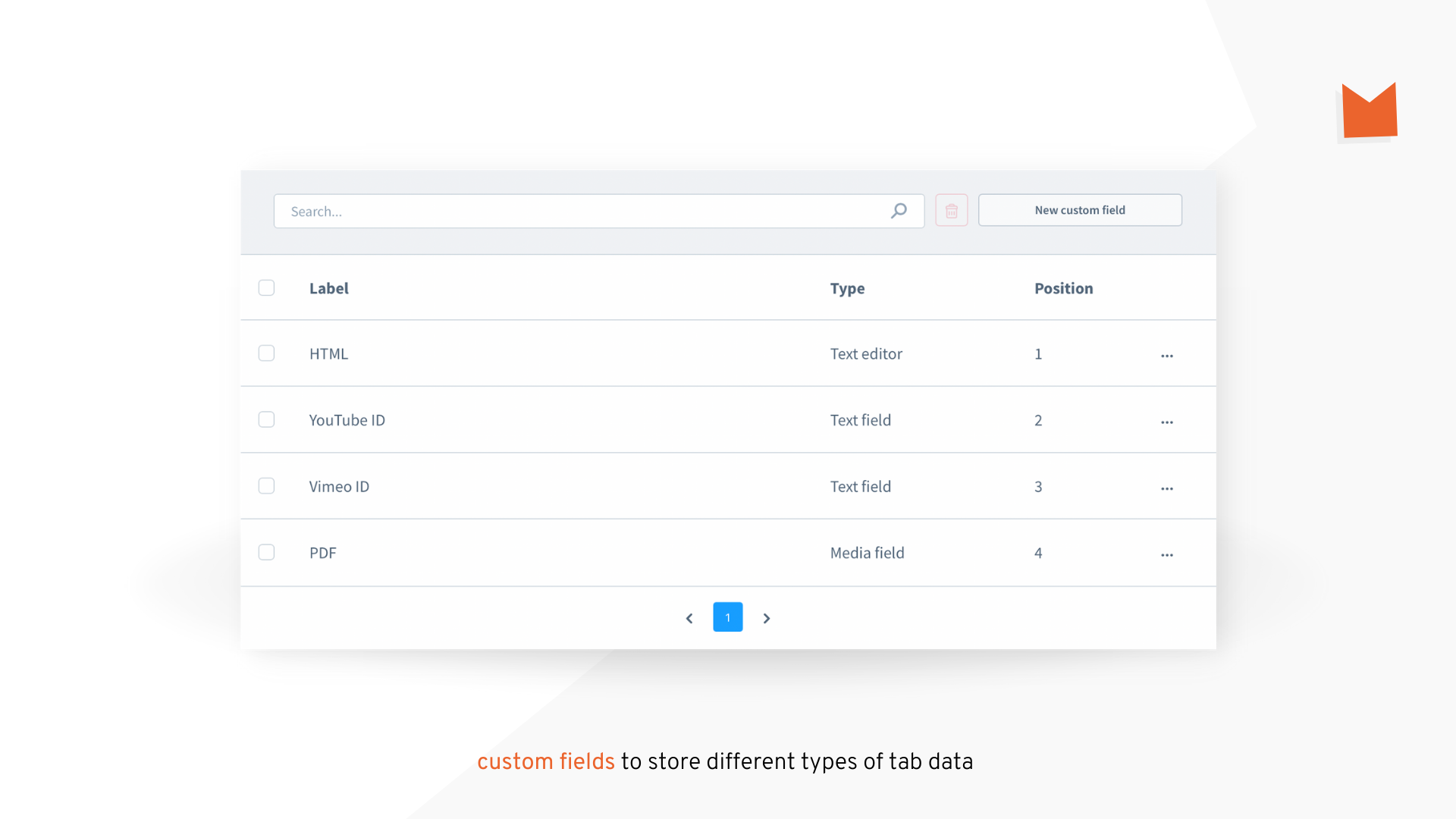Click the PDF label text
1456x819 pixels.
click(x=323, y=553)
